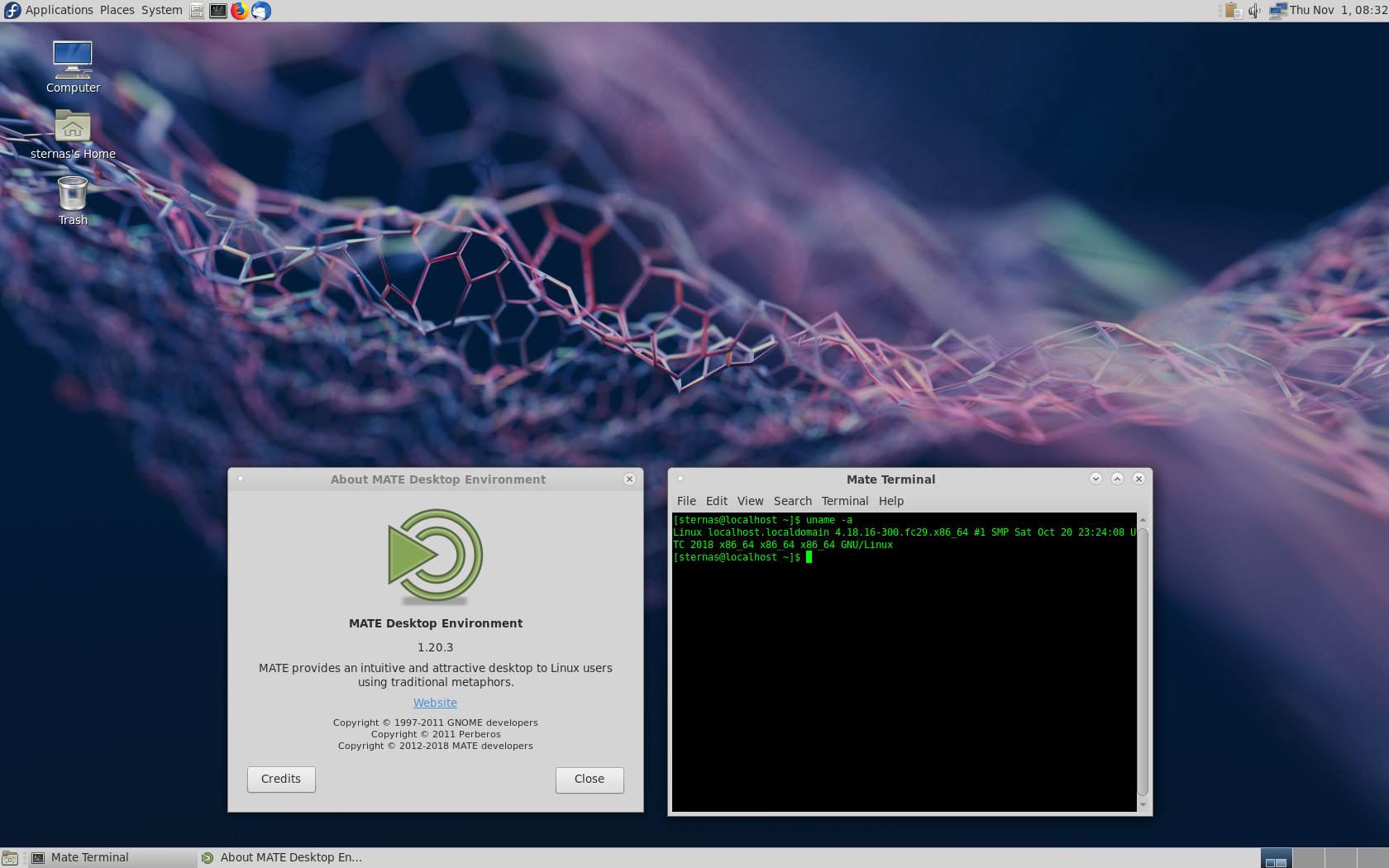
Task: Open the network connection tray icon
Action: (1278, 10)
